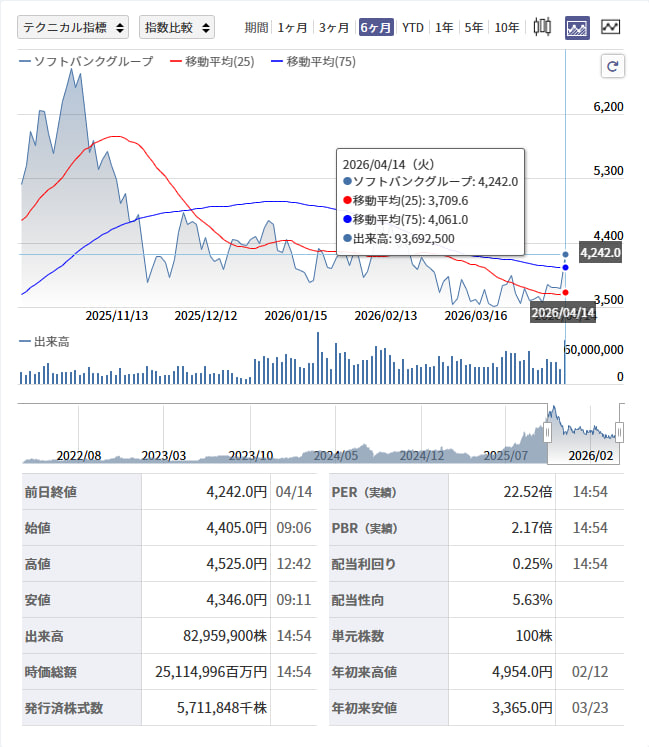Screen dimensions: 649x747
Task: Select the 1ヶ月 period
Action: click(x=292, y=28)
